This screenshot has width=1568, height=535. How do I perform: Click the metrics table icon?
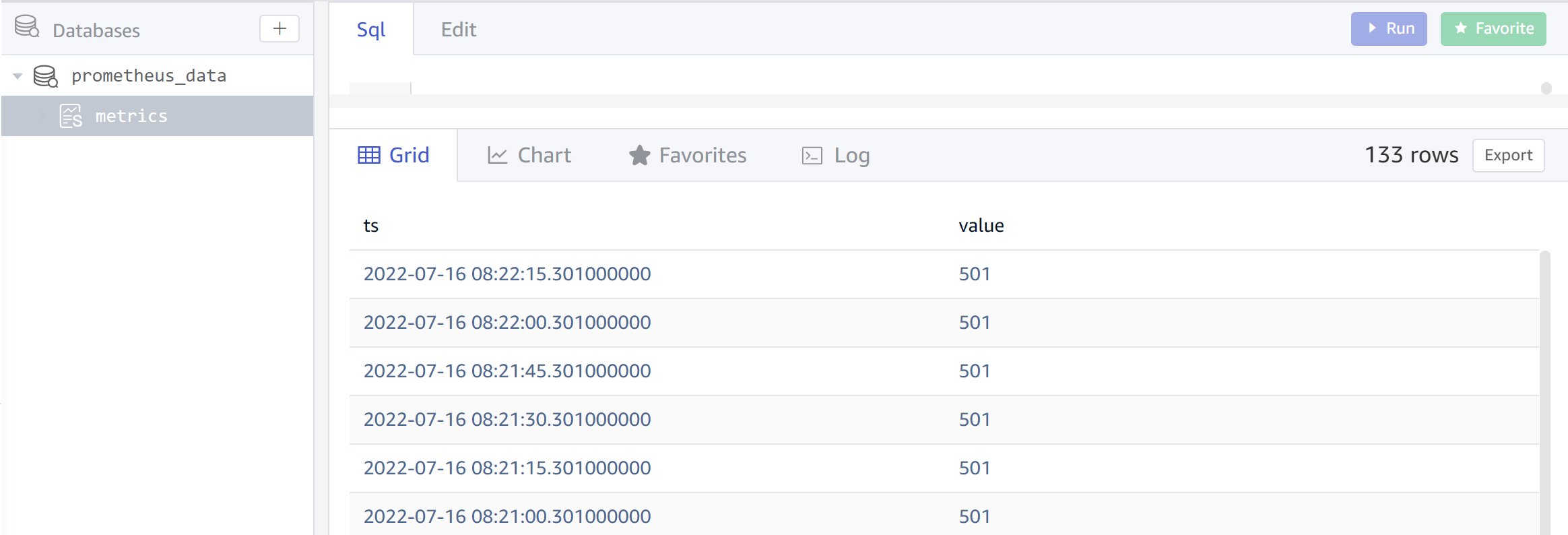pos(71,116)
